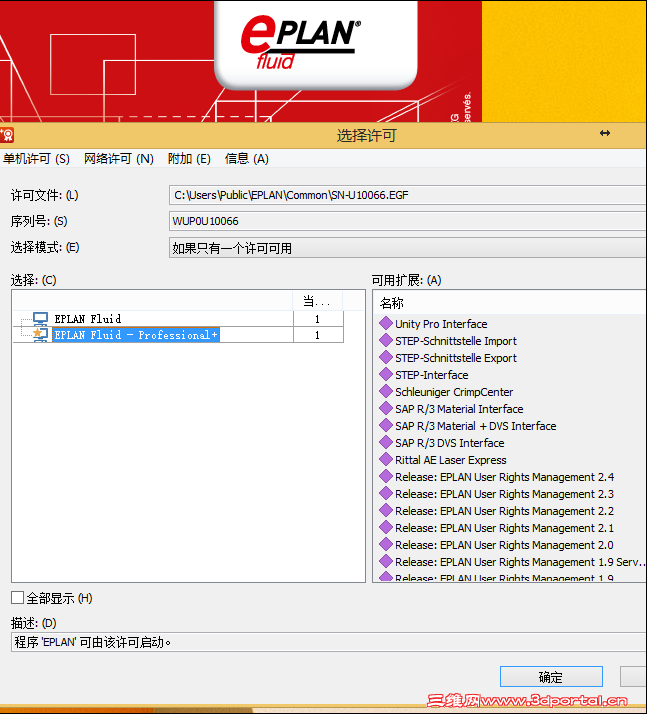Image resolution: width=647 pixels, height=714 pixels.
Task: Select Schleuniger CrimpCenter text
Action: [x=454, y=392]
